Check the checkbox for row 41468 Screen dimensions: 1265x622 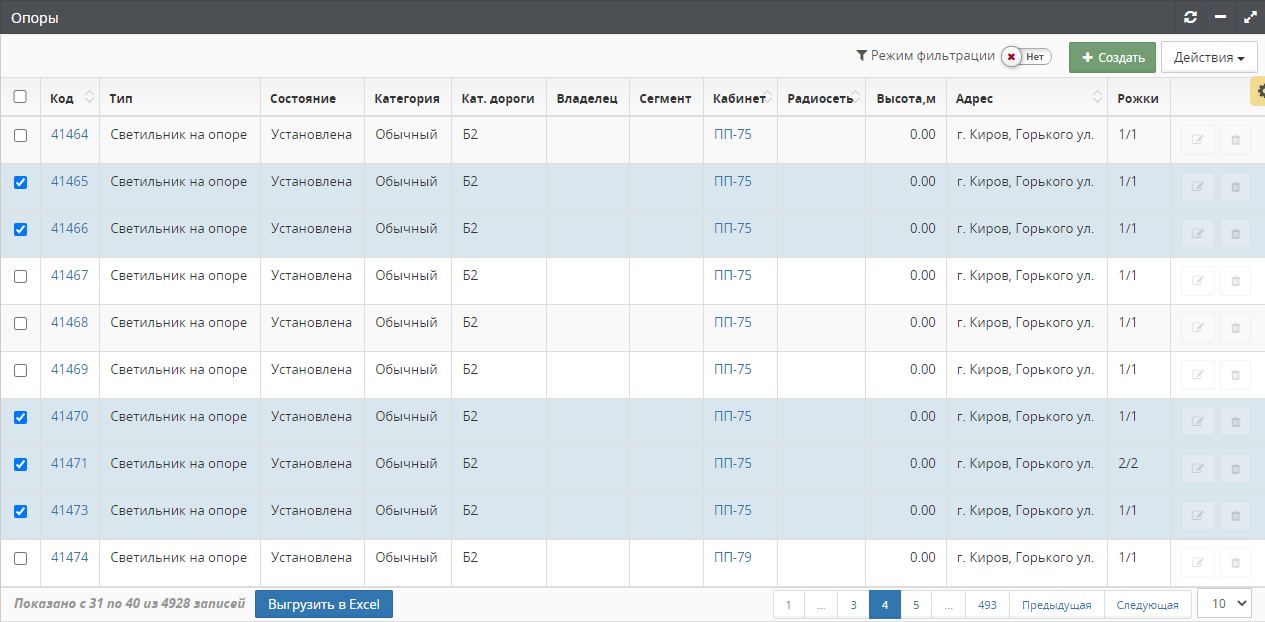(20, 324)
